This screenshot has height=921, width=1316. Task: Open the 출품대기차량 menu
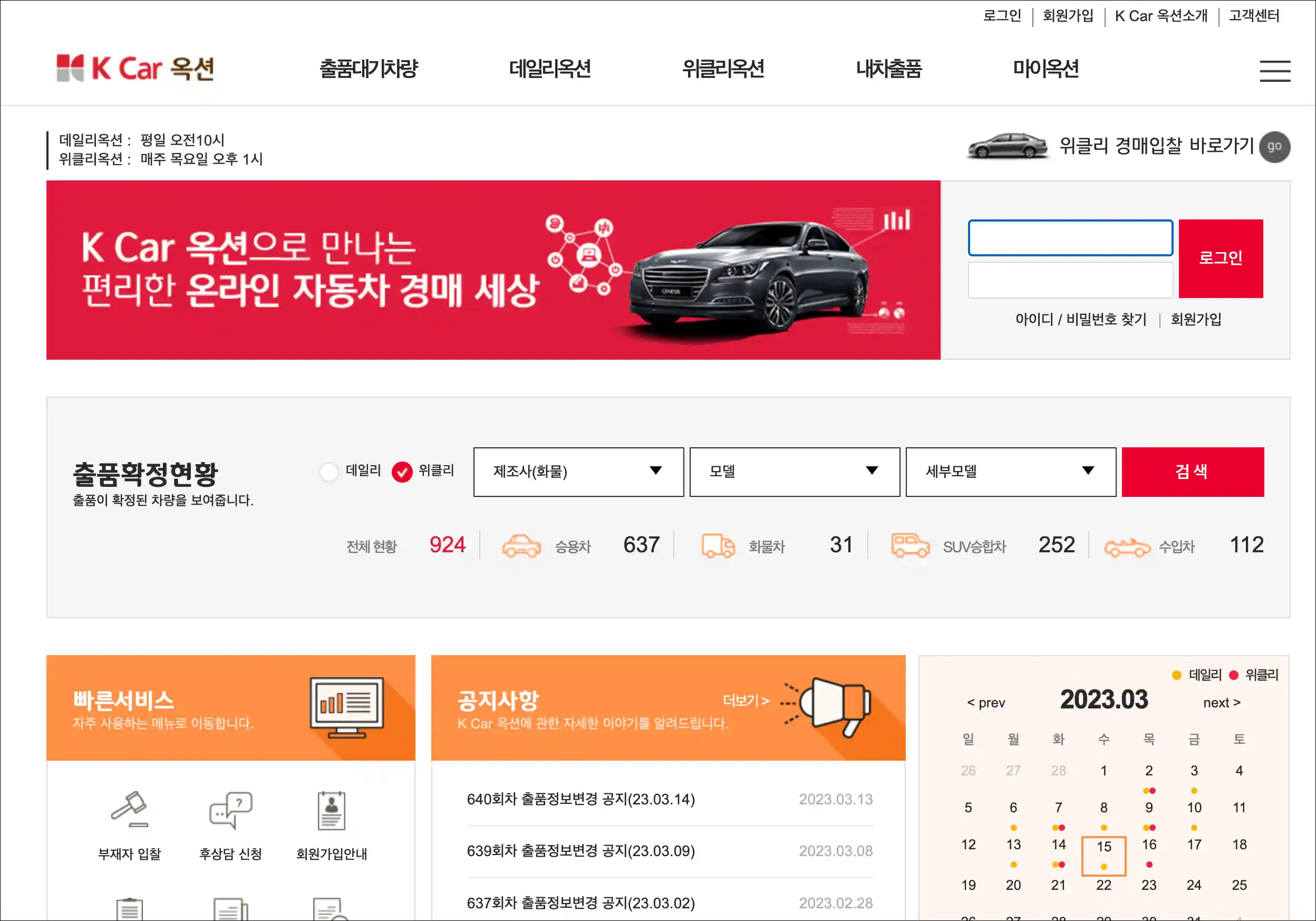369,69
